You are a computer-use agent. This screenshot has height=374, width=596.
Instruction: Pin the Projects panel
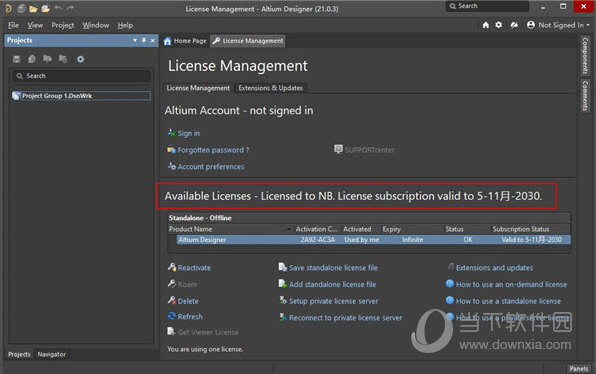click(x=144, y=40)
